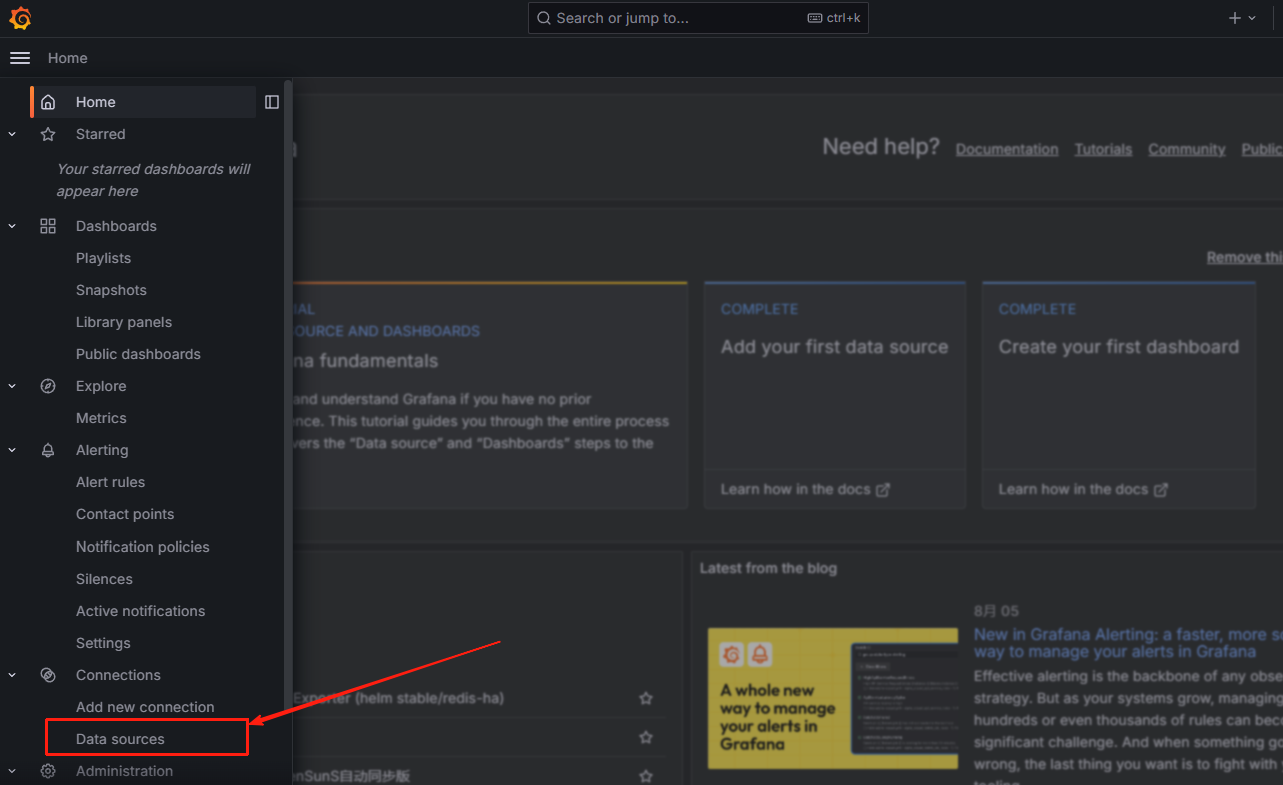
Task: Click the Connections plug icon
Action: pyautogui.click(x=48, y=675)
